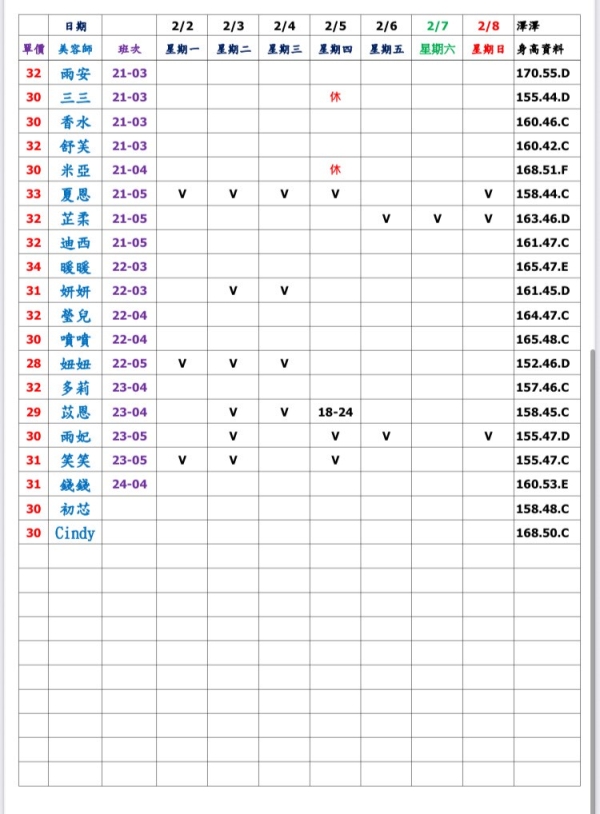Select the 170.55.D height data cell
Screen dimensions: 600x814
[543, 73]
